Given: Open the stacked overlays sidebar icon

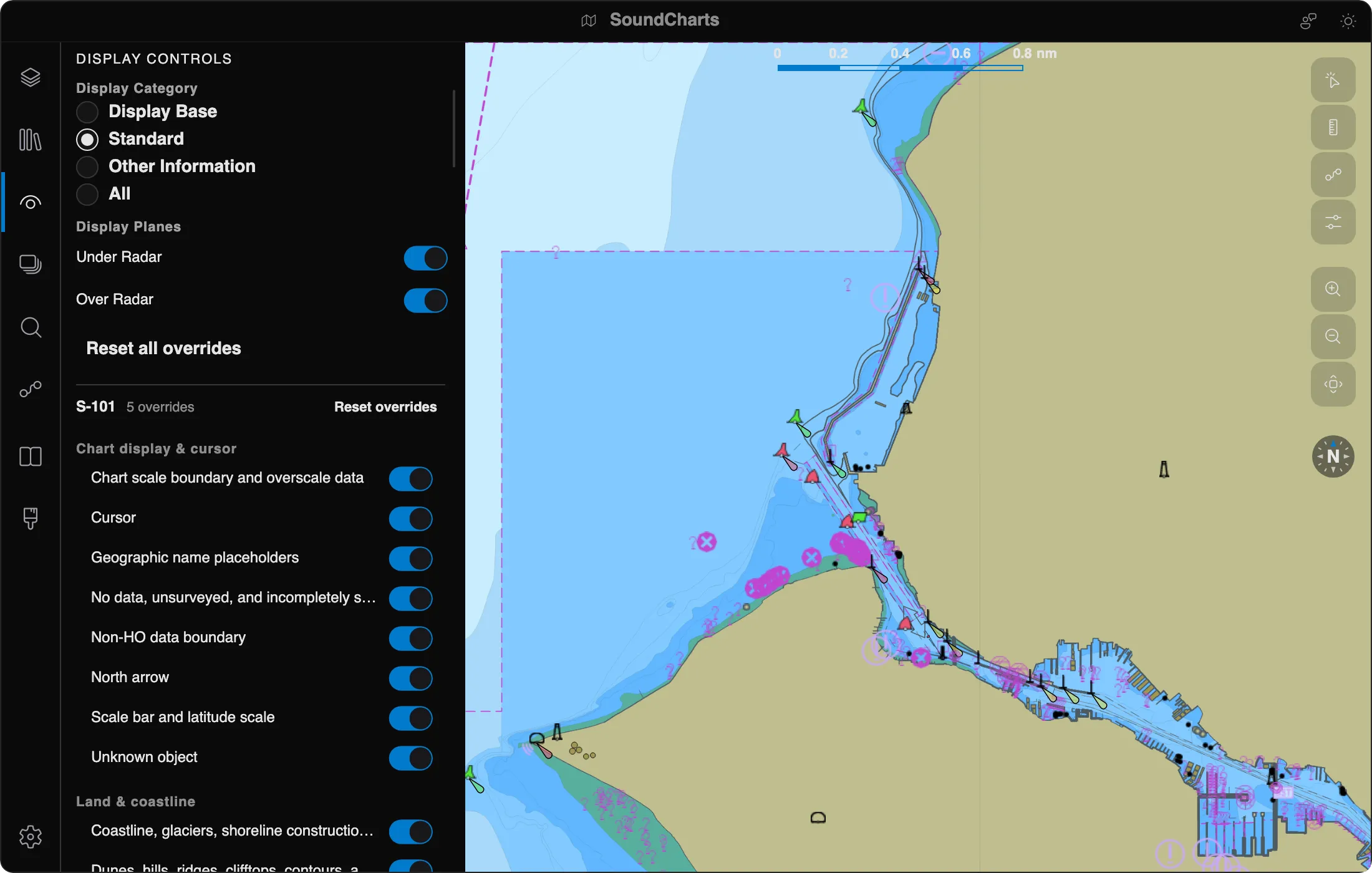Looking at the screenshot, I should (x=30, y=264).
